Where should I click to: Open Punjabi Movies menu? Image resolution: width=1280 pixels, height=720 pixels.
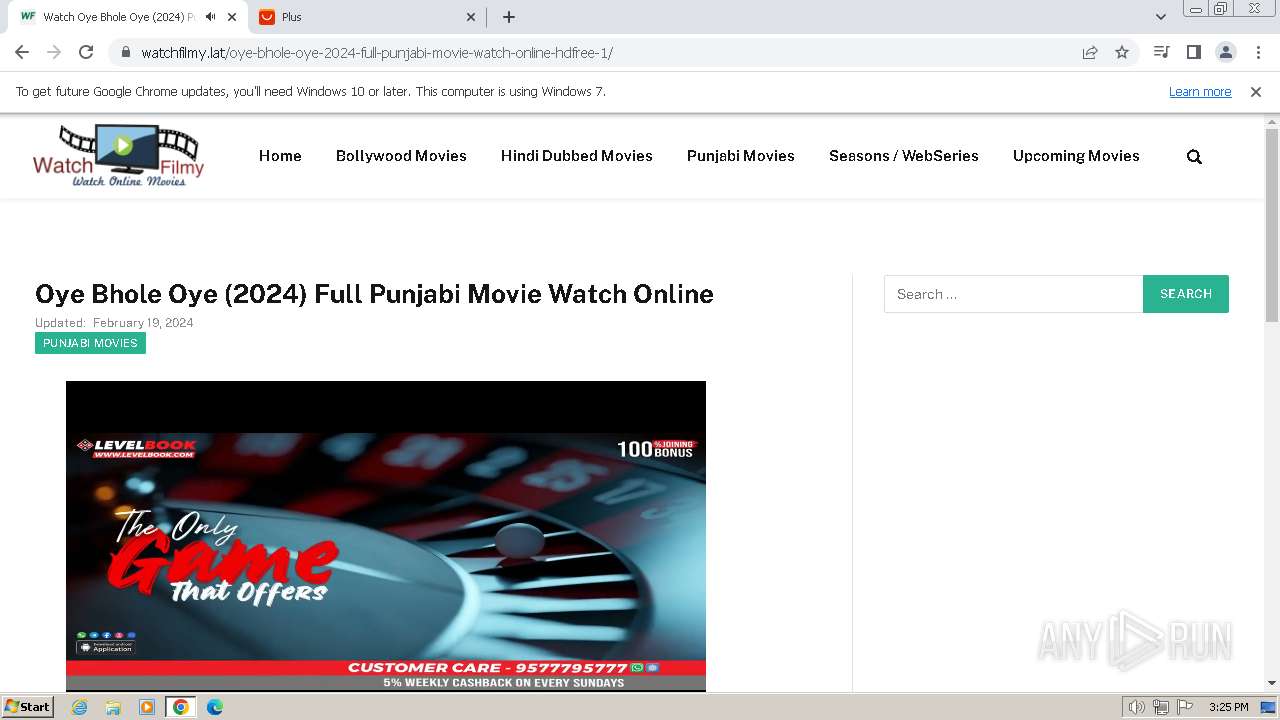(x=741, y=156)
